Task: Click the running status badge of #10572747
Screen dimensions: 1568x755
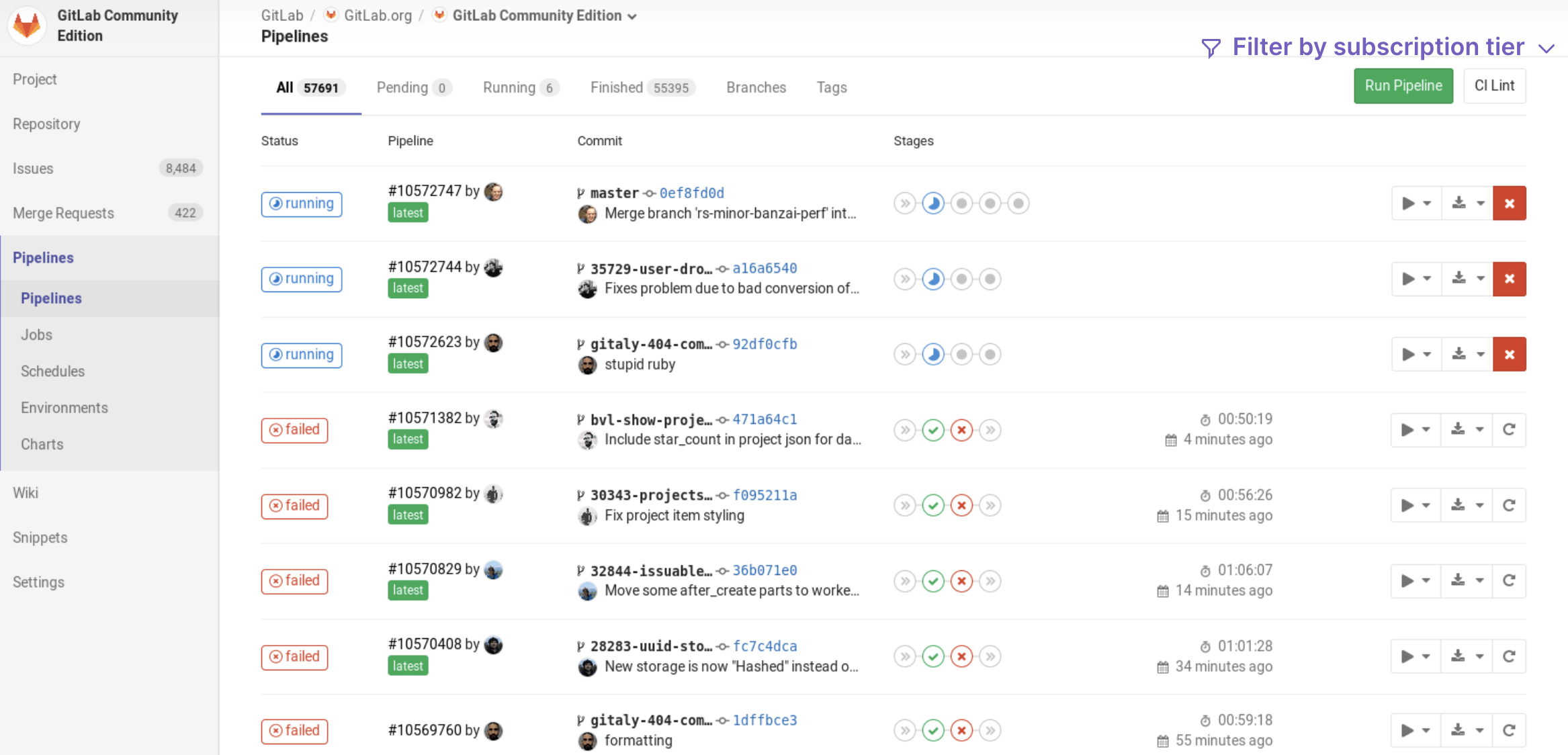Action: 302,204
